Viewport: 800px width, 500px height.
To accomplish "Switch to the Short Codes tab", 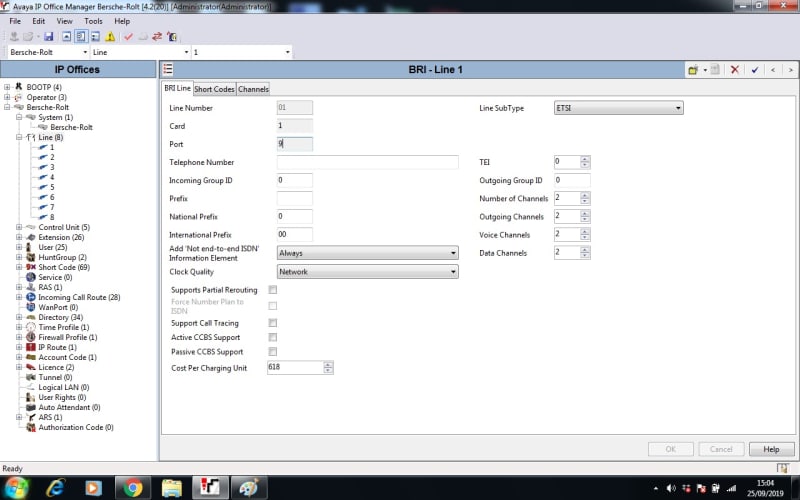I will tap(214, 89).
